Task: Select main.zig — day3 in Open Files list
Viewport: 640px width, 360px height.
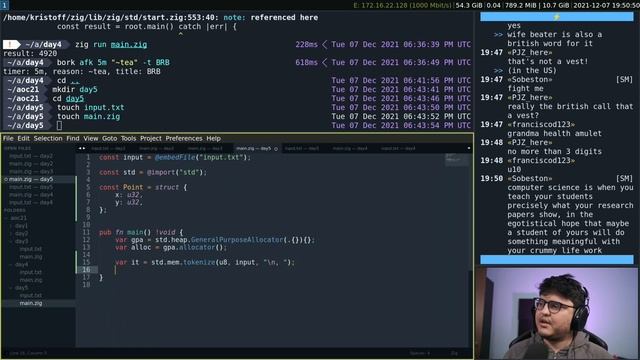Action: click(31, 171)
